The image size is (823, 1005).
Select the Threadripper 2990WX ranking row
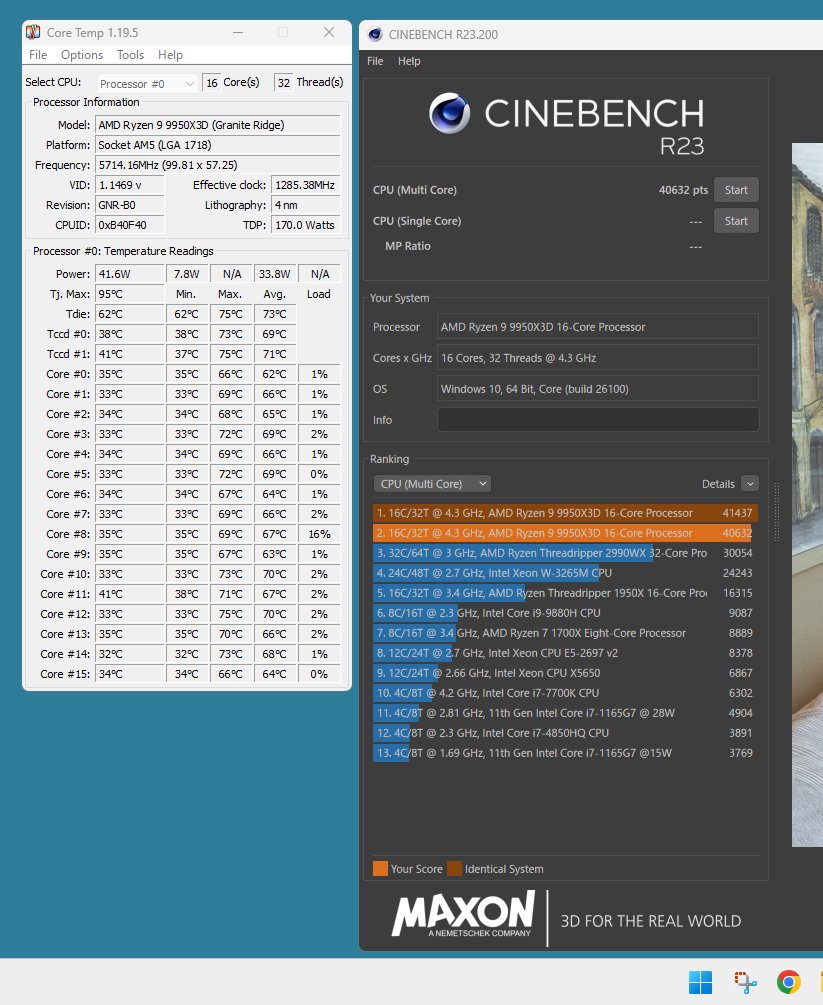[565, 552]
